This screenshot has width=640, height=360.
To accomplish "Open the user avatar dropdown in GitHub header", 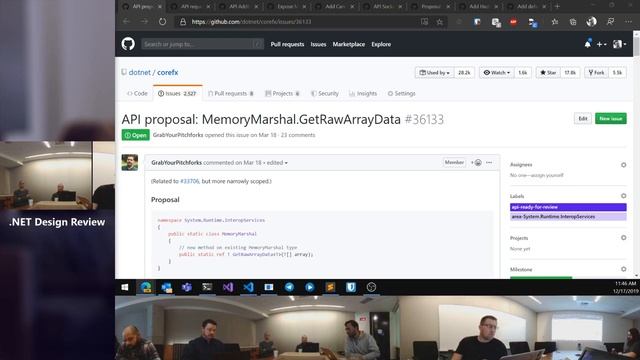I will click(x=619, y=44).
